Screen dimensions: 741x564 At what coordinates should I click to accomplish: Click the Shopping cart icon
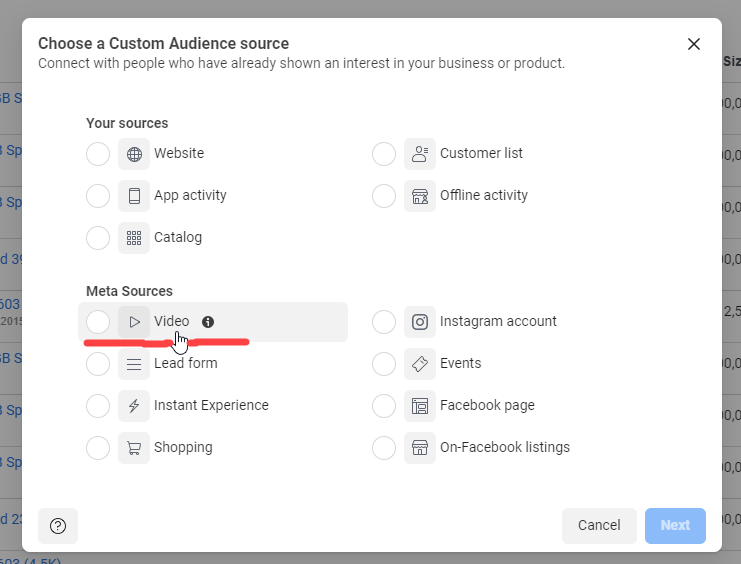click(x=134, y=448)
